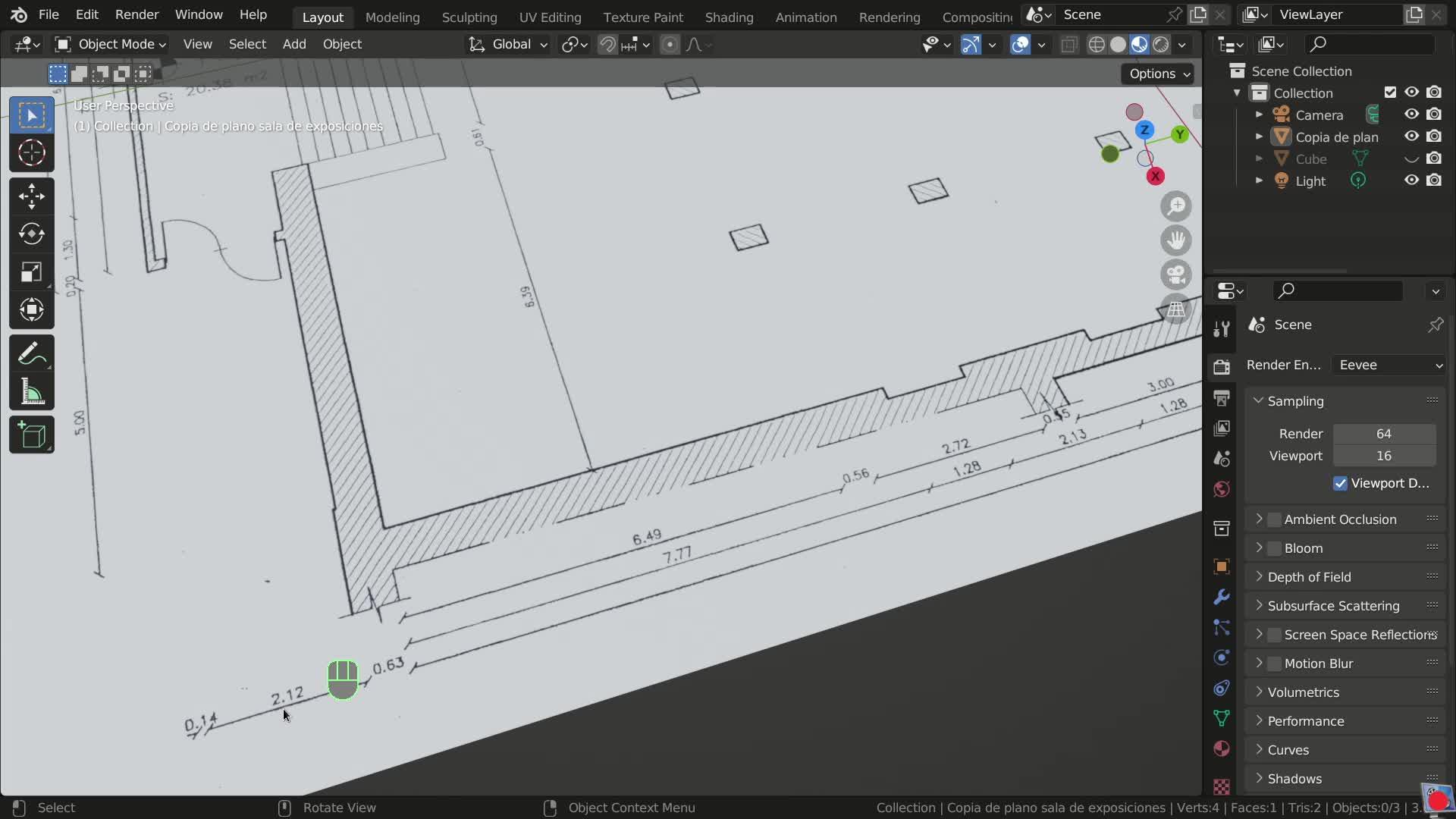Enable the Ambient Occlusion checkbox
This screenshot has width=1456, height=819.
coord(1275,519)
